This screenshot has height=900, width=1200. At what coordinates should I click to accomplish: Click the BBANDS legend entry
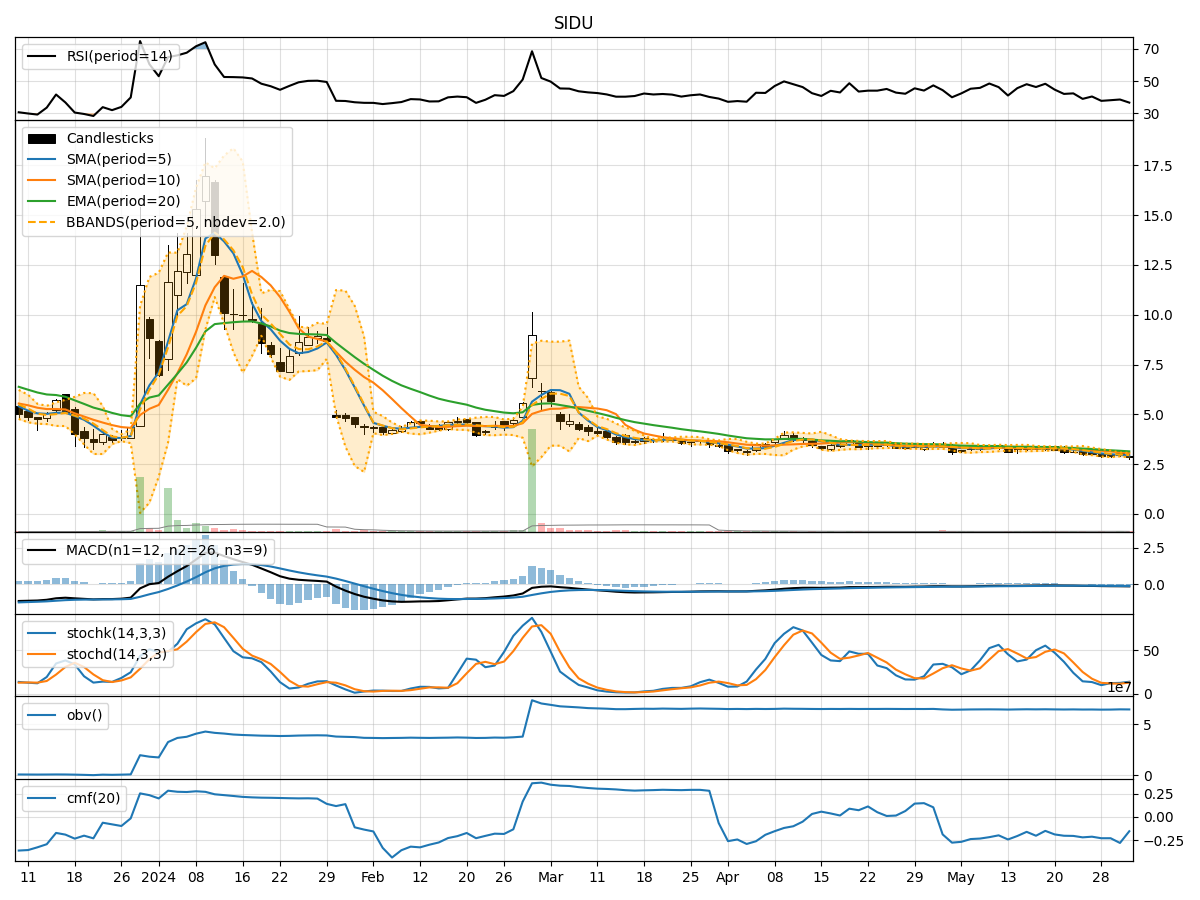175,222
